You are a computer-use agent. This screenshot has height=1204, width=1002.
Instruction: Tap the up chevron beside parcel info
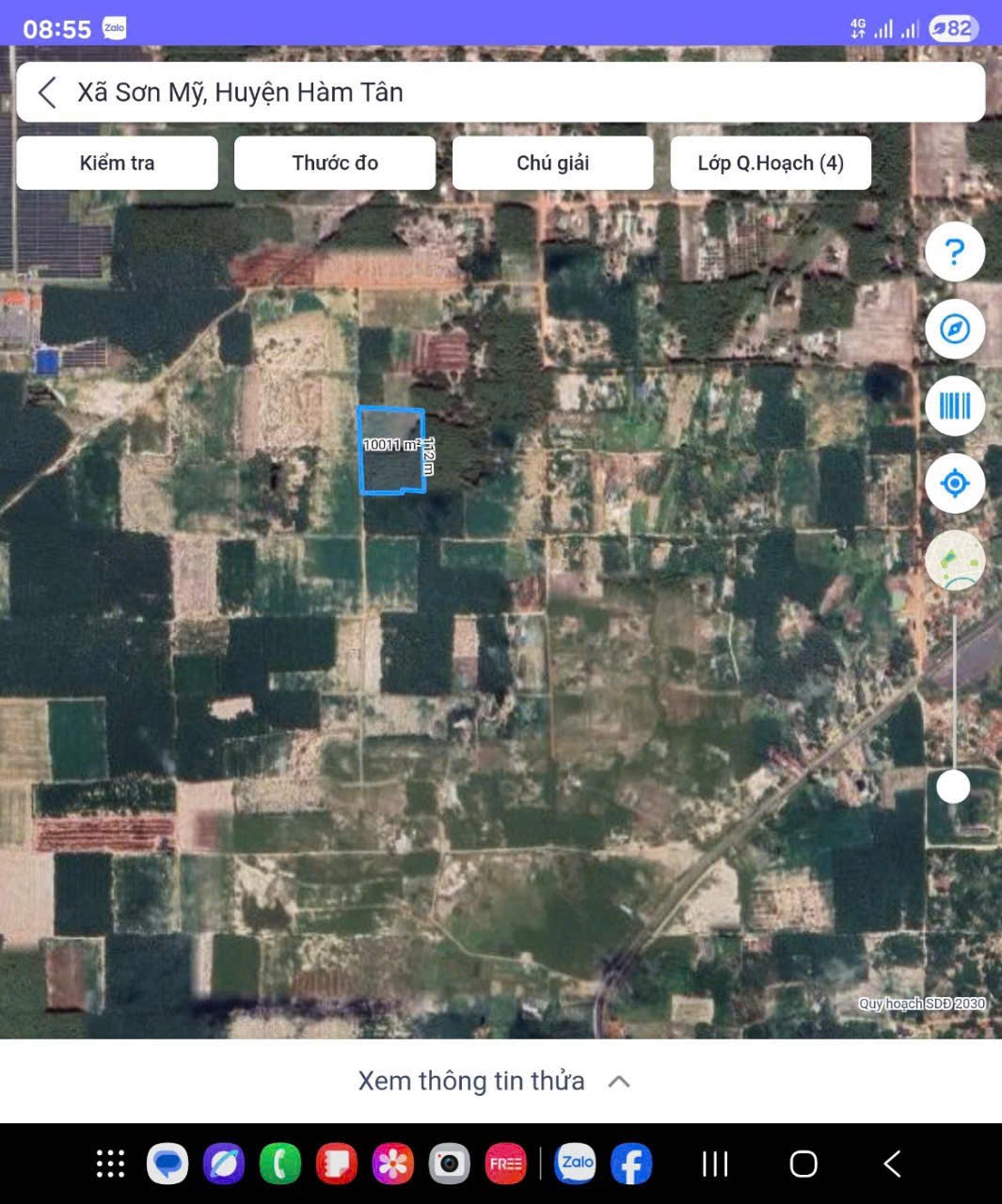[619, 1082]
